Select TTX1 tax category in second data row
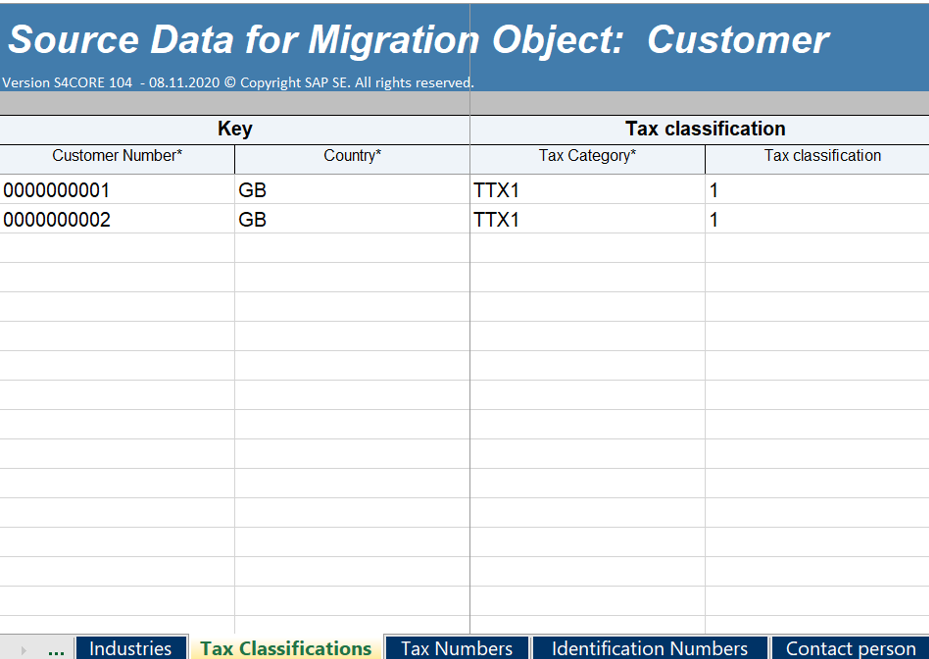929x659 pixels. pyautogui.click(x=587, y=219)
